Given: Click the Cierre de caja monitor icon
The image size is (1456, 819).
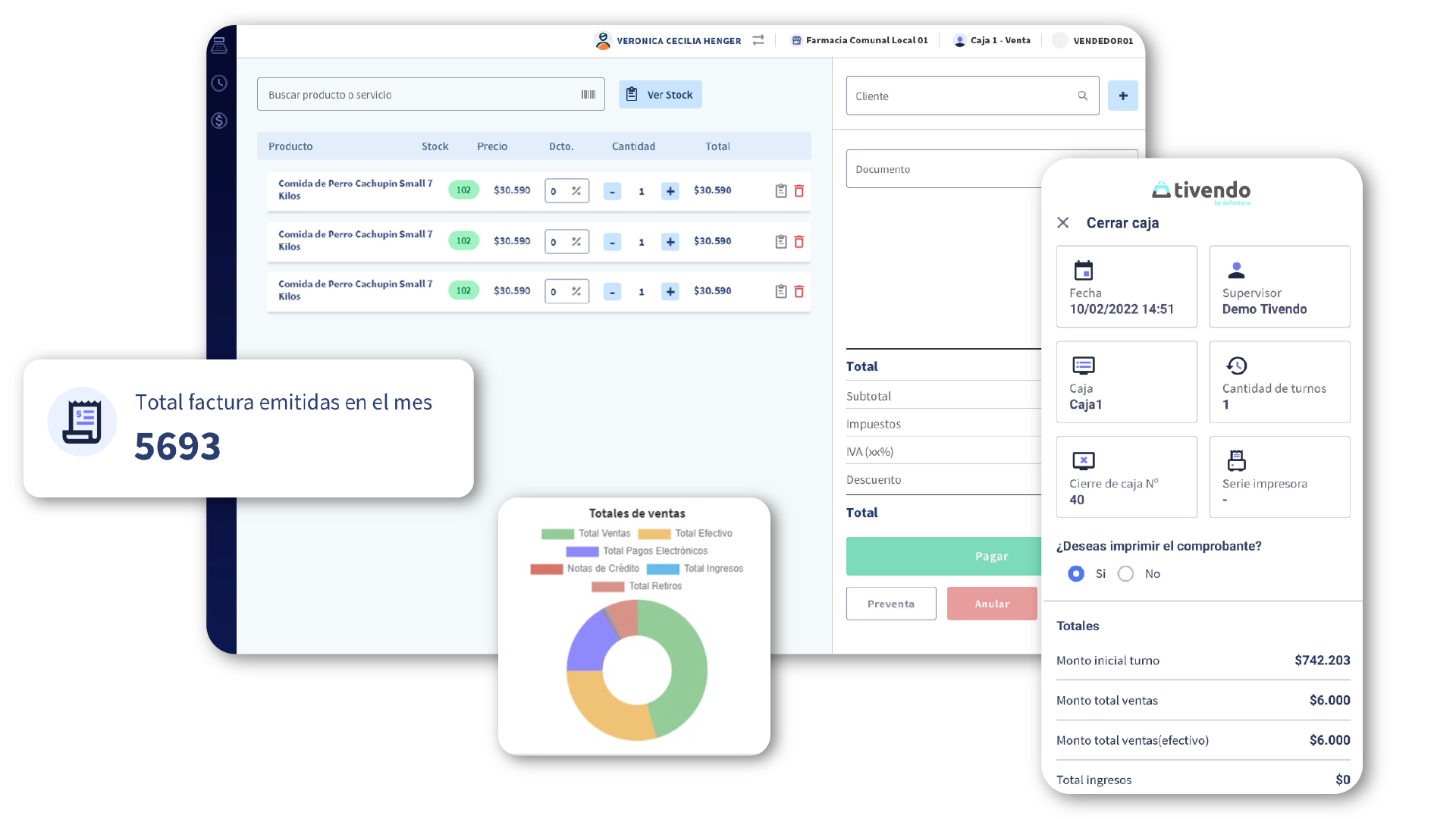Looking at the screenshot, I should (x=1084, y=460).
